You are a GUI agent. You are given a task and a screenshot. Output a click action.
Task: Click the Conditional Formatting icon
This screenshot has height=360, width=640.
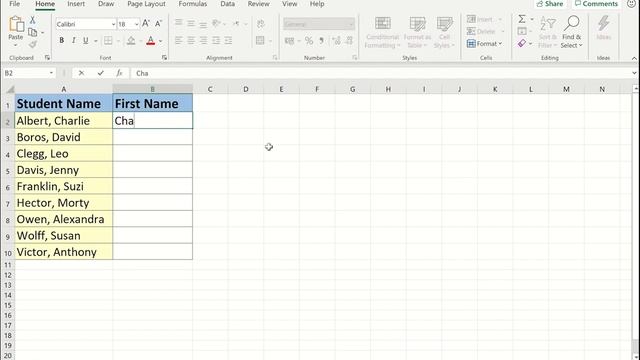(x=382, y=24)
